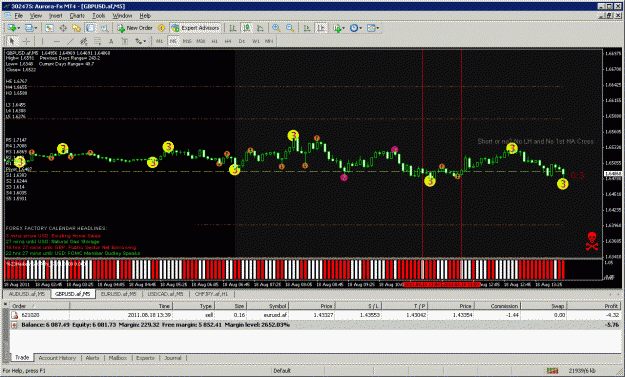Open the Profiles toolbar icon
Screen dimensions: 625x377
tap(29, 28)
